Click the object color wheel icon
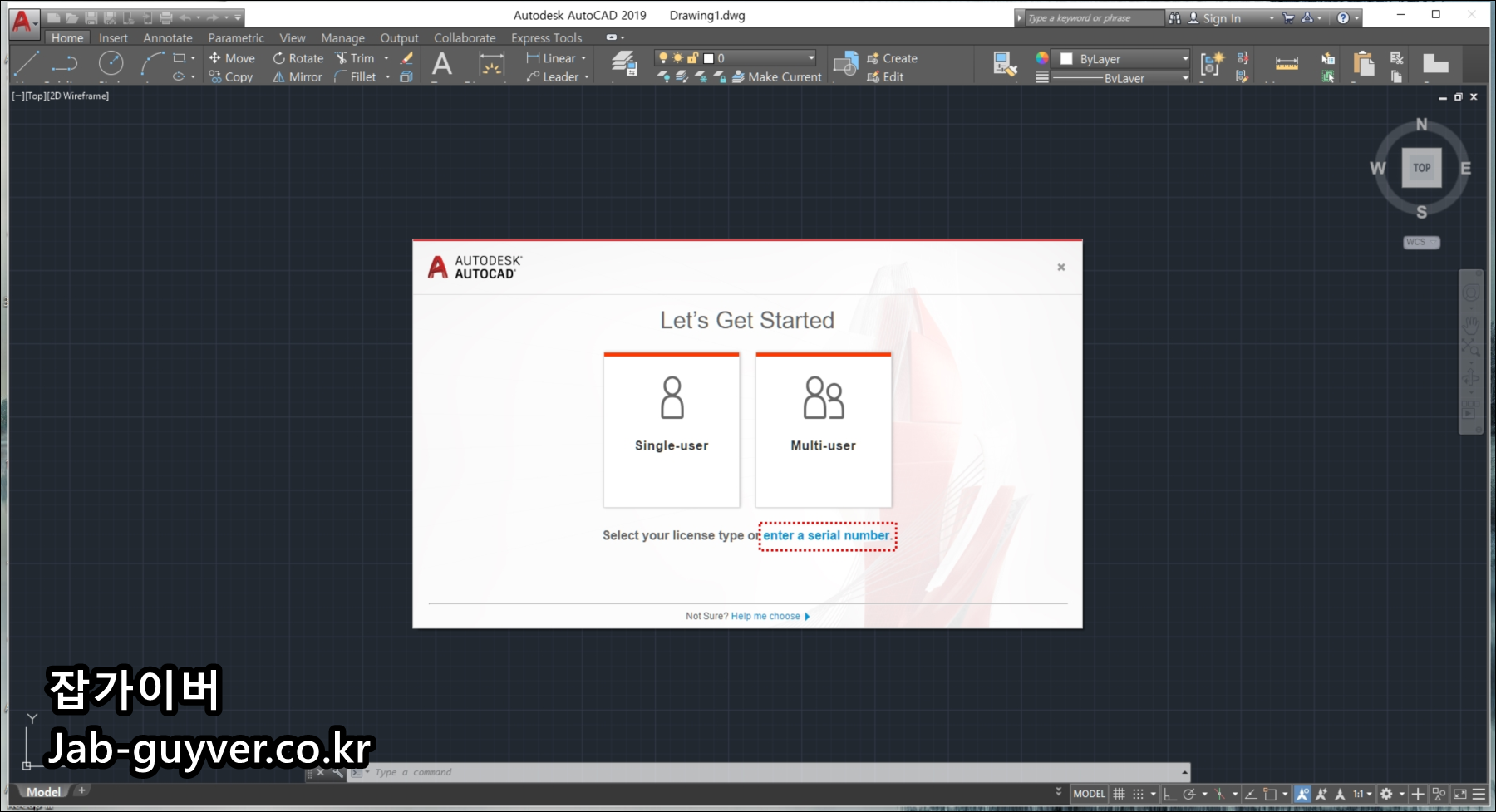 (1041, 58)
